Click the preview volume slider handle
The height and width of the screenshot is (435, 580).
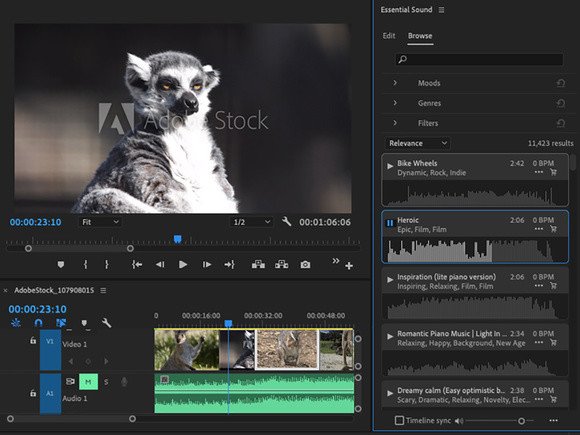pos(521,421)
